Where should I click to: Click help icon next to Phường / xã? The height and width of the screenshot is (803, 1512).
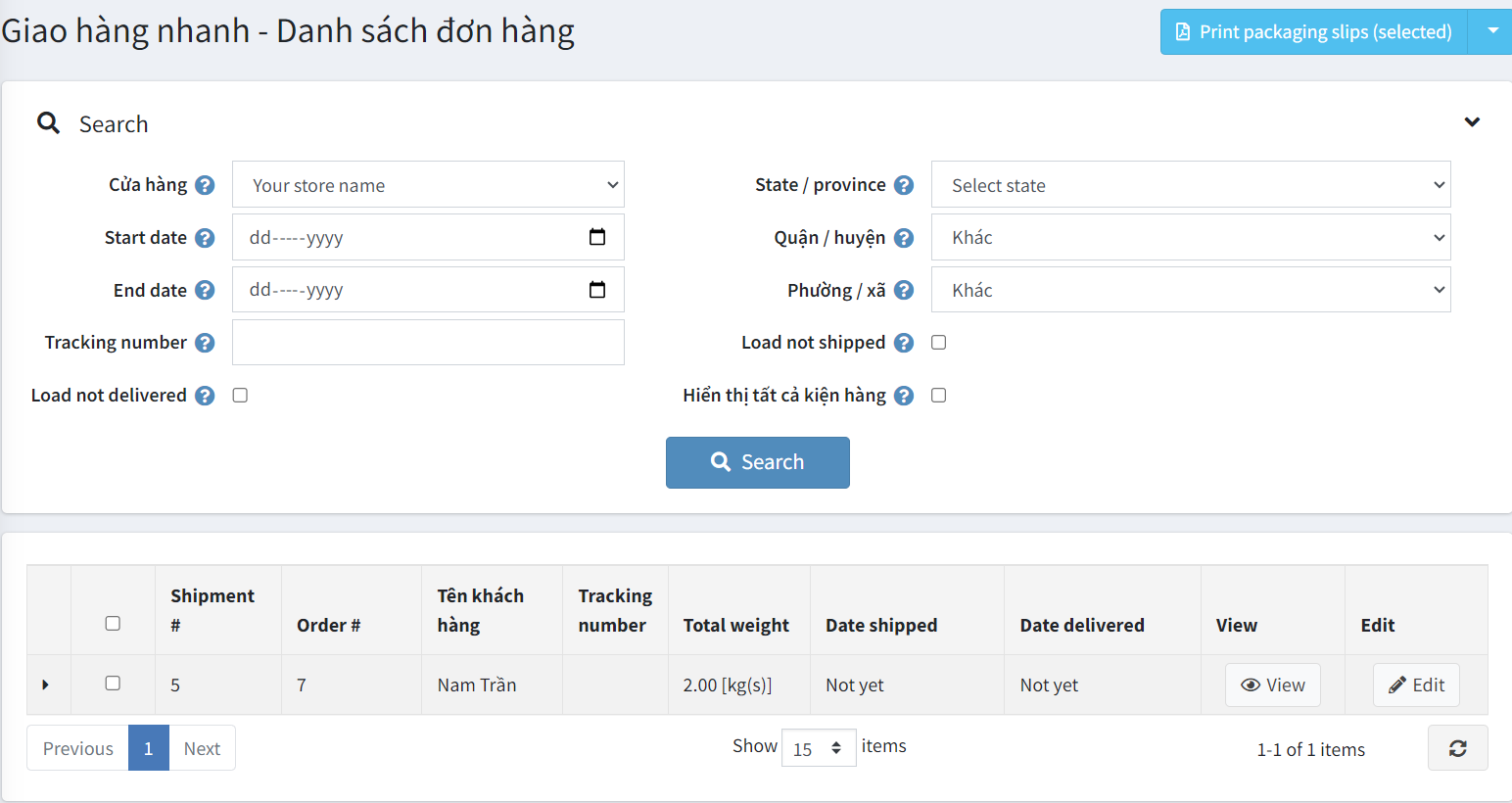pyautogui.click(x=904, y=290)
